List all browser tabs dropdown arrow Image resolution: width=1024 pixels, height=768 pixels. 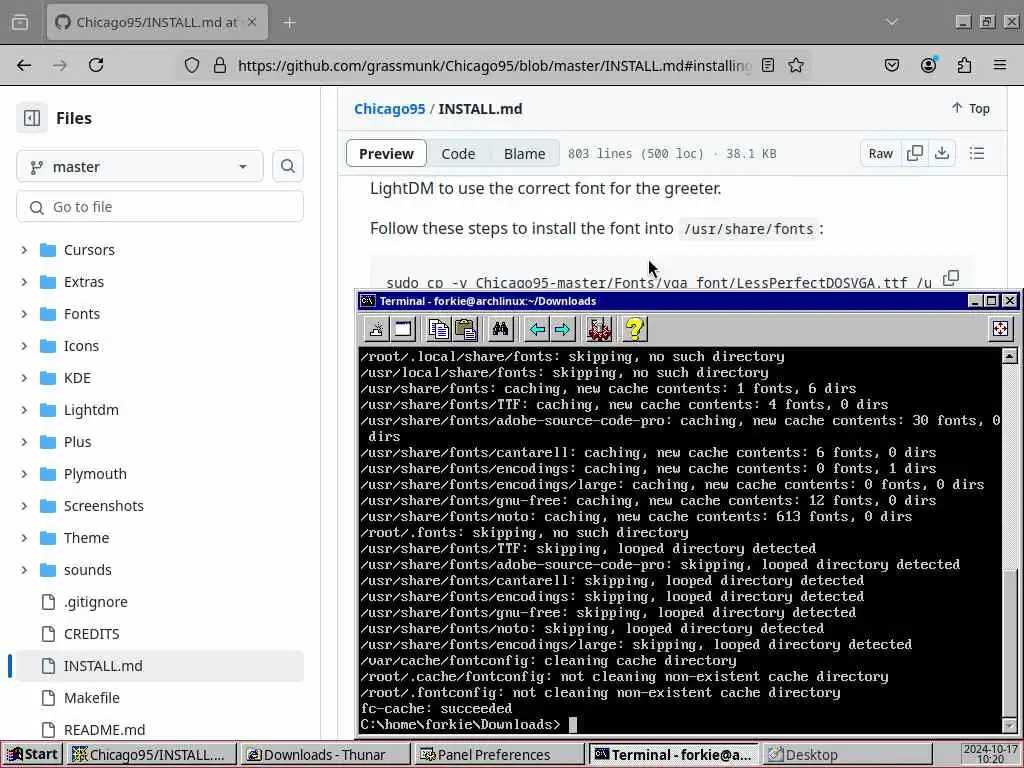click(x=891, y=22)
